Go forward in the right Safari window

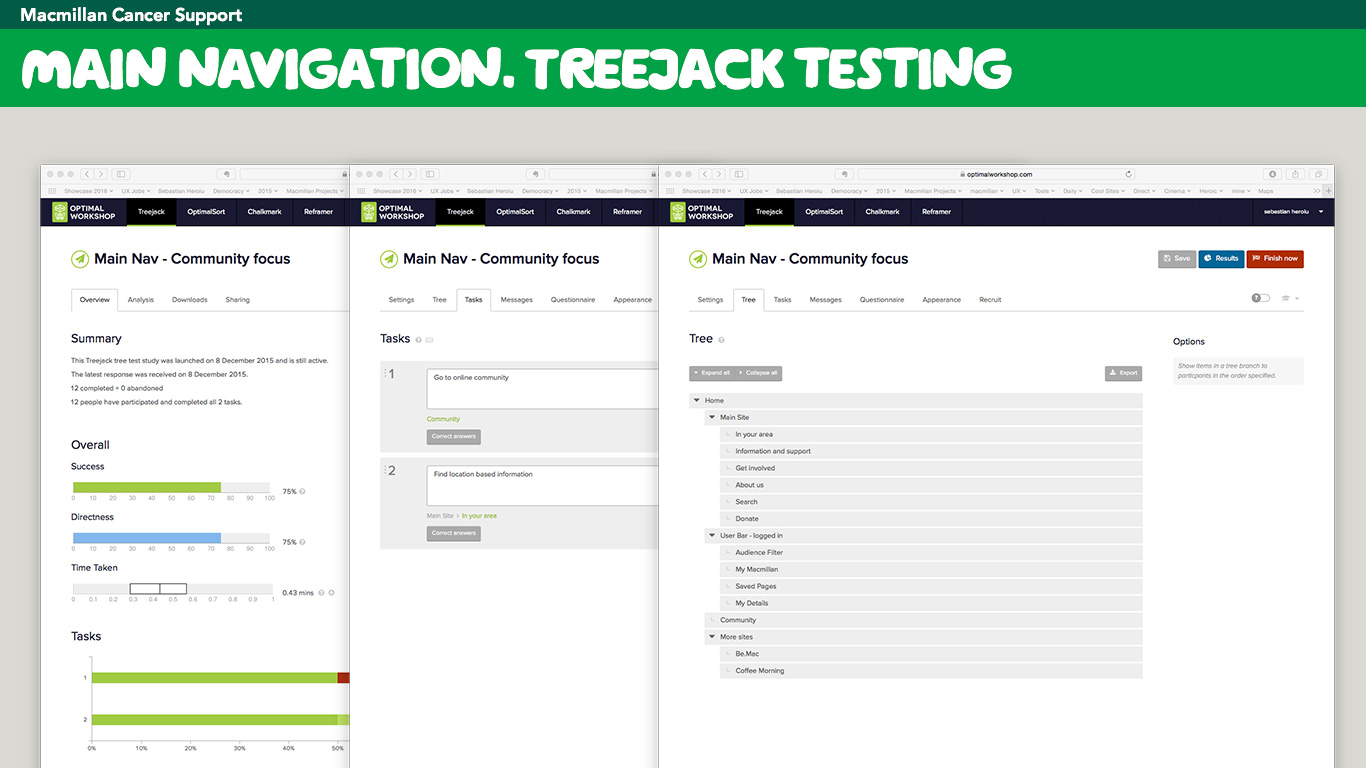pos(718,174)
